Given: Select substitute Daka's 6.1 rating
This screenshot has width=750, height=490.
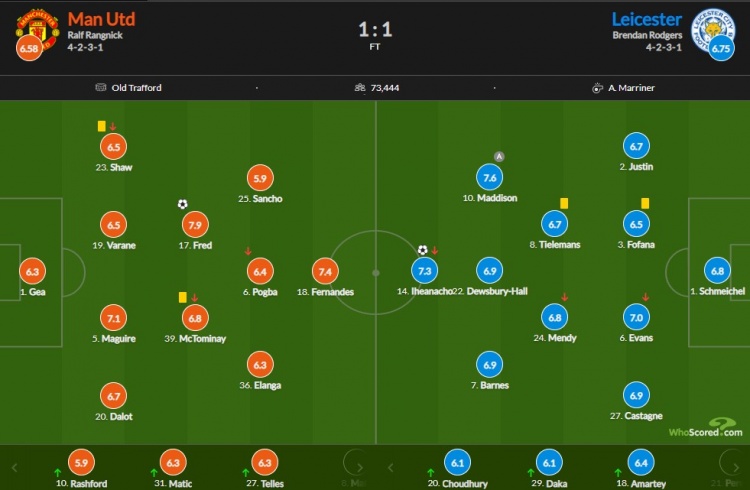Looking at the screenshot, I should pos(549,463).
